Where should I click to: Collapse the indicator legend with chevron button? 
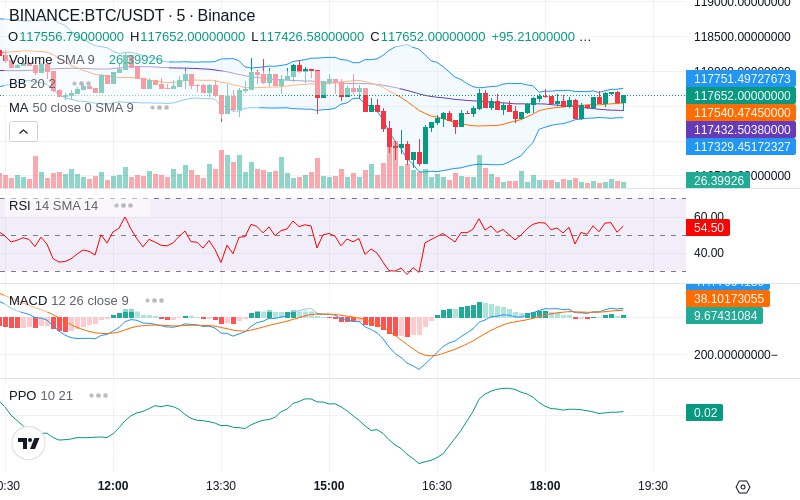tap(23, 132)
